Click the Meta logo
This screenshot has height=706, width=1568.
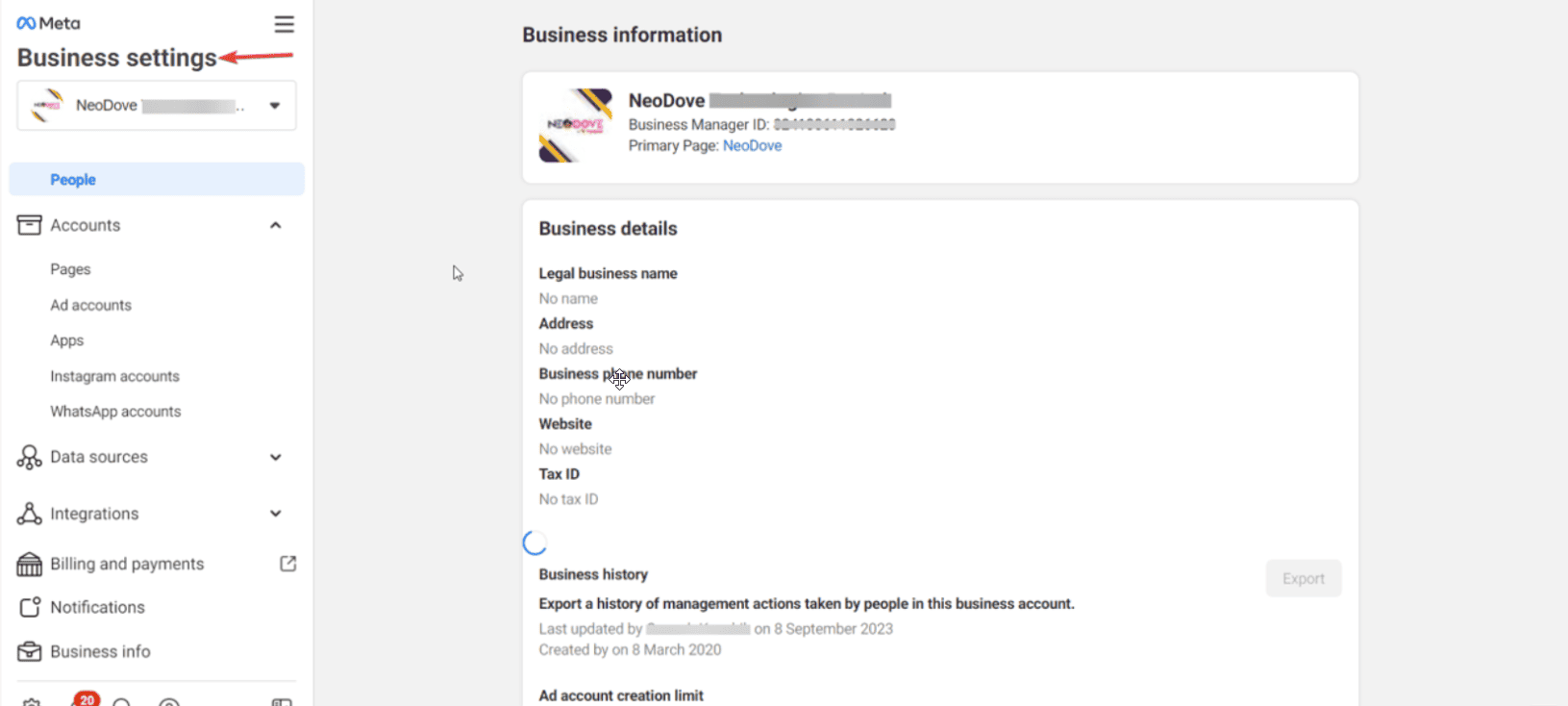pyautogui.click(x=48, y=23)
